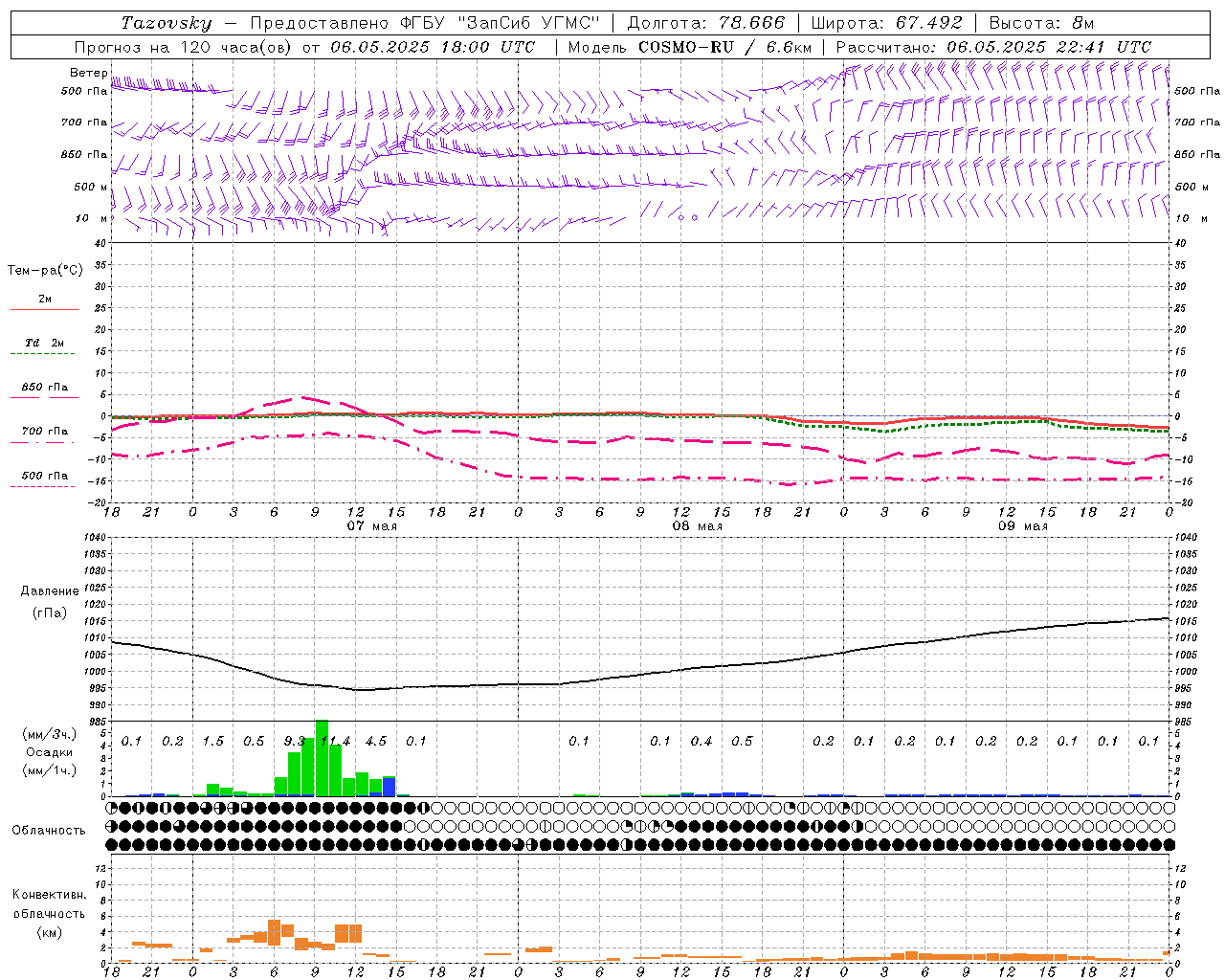Click the Конвективн. label of the convective panel
This screenshot has height=980, width=1225.
(49, 895)
